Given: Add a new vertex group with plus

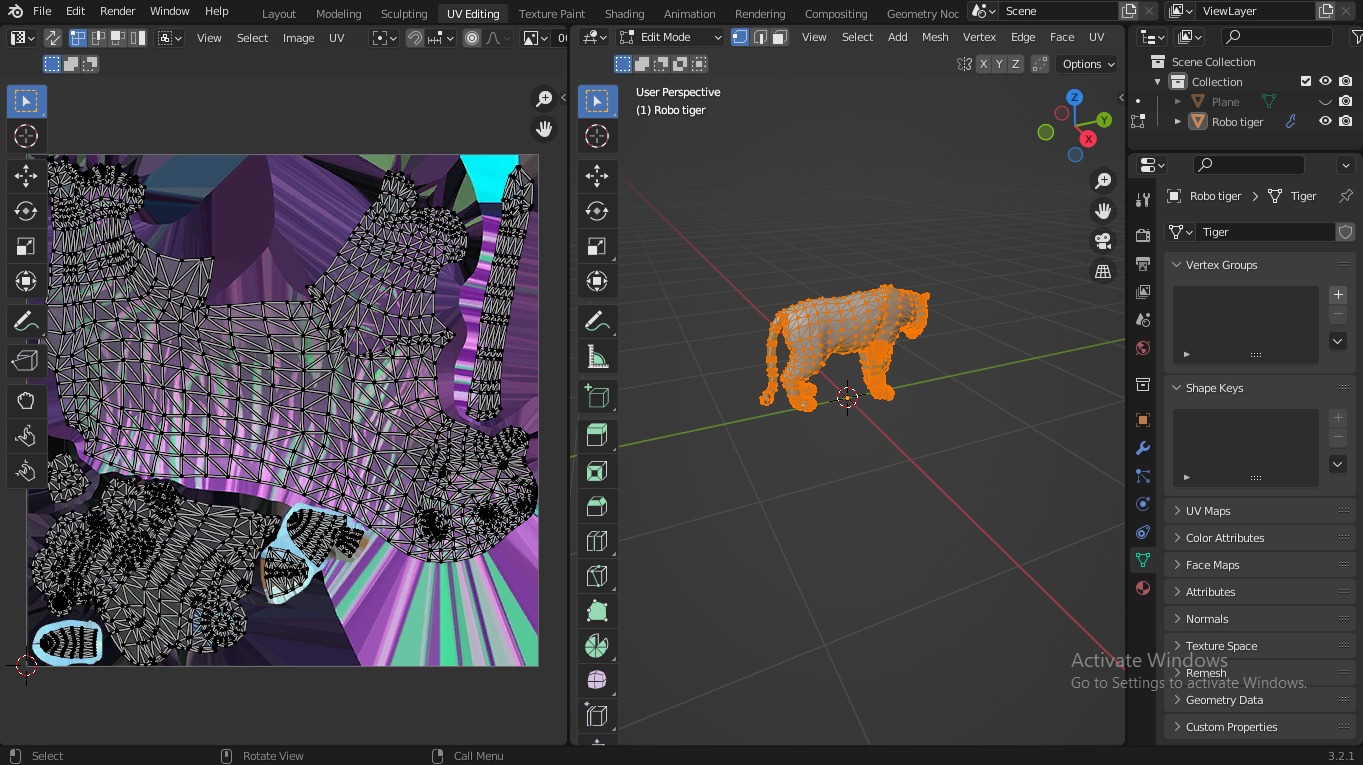Looking at the screenshot, I should click(x=1338, y=295).
